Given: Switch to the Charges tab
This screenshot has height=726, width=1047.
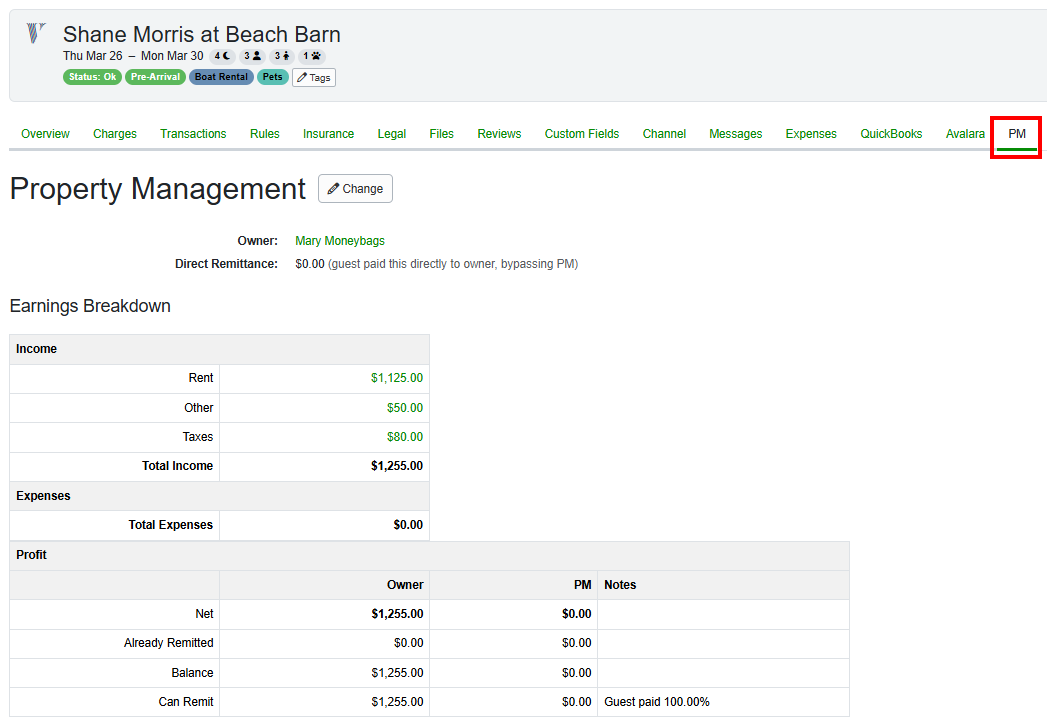Looking at the screenshot, I should pos(114,133).
